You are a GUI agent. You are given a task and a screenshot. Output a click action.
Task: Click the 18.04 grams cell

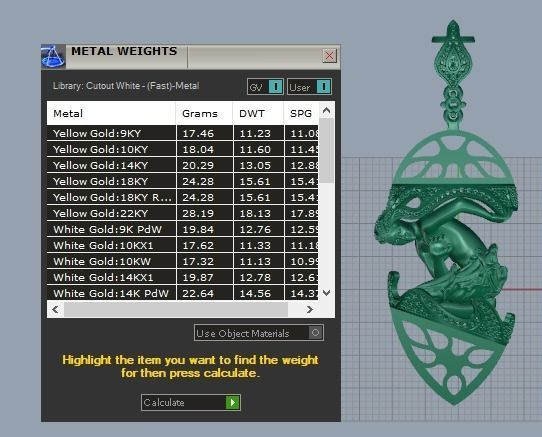(204, 149)
